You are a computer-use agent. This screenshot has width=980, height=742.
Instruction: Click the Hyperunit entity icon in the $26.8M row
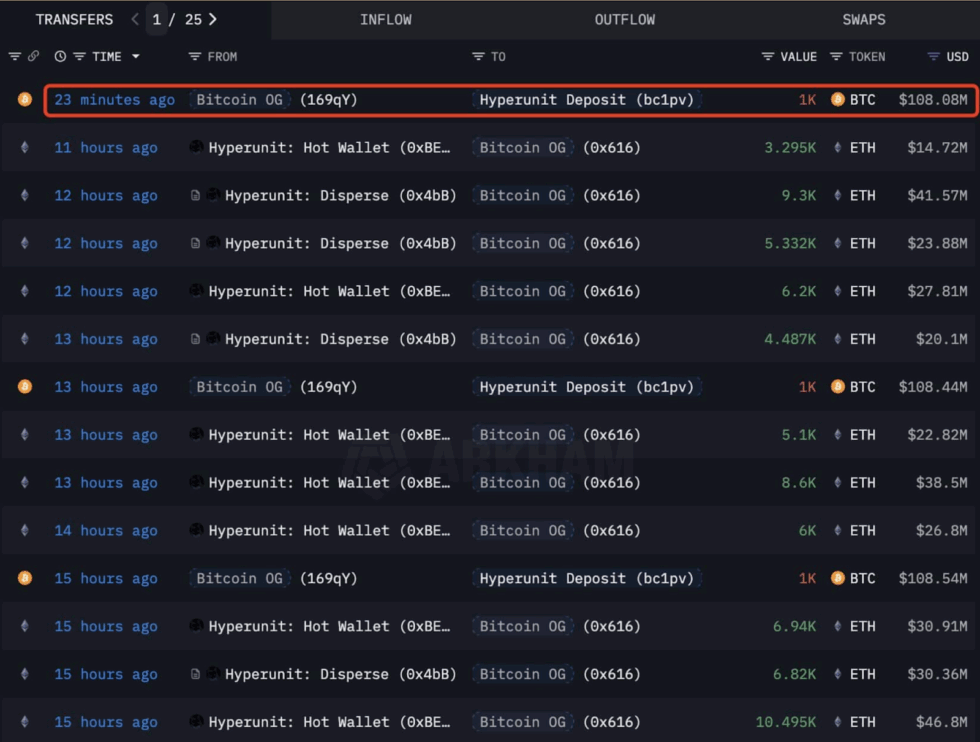coord(196,529)
